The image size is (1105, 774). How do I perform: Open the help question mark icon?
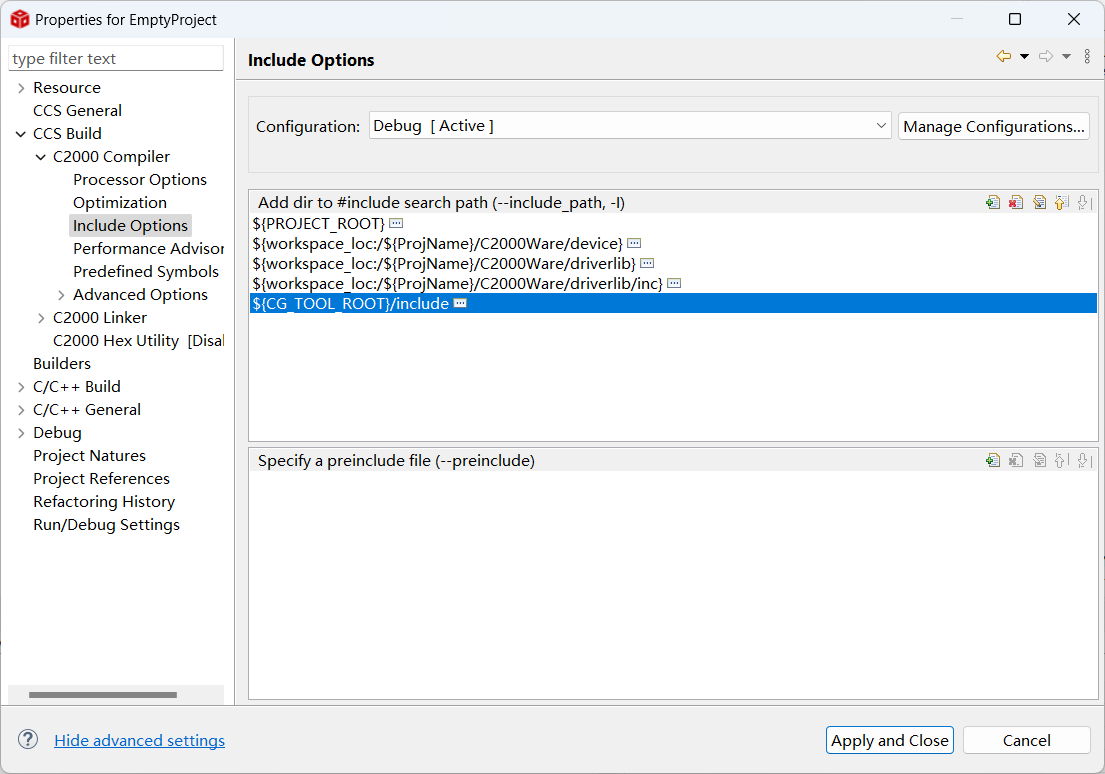28,740
